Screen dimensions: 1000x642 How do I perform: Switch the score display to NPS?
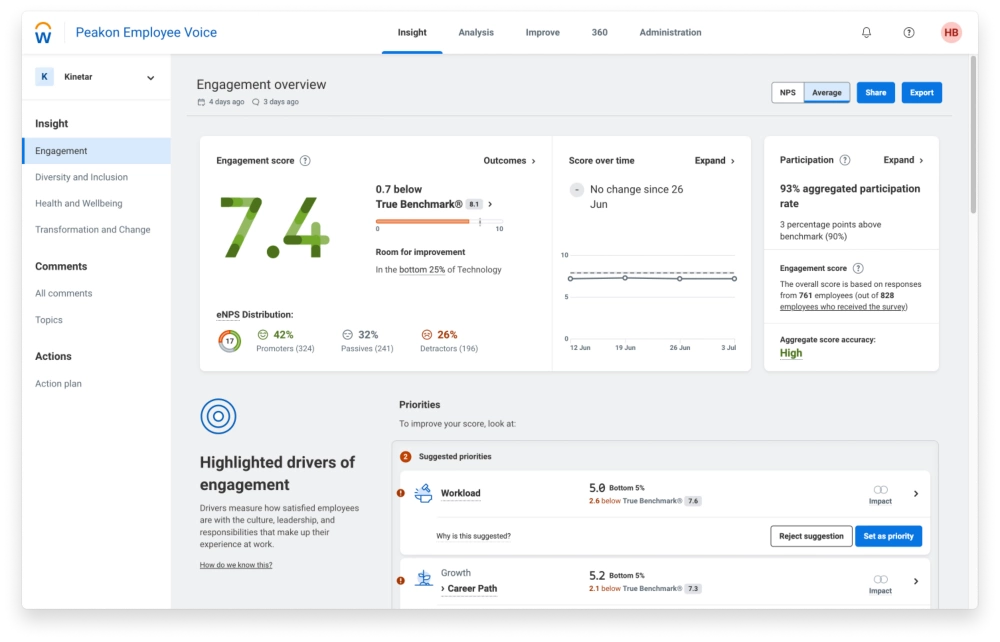788,92
